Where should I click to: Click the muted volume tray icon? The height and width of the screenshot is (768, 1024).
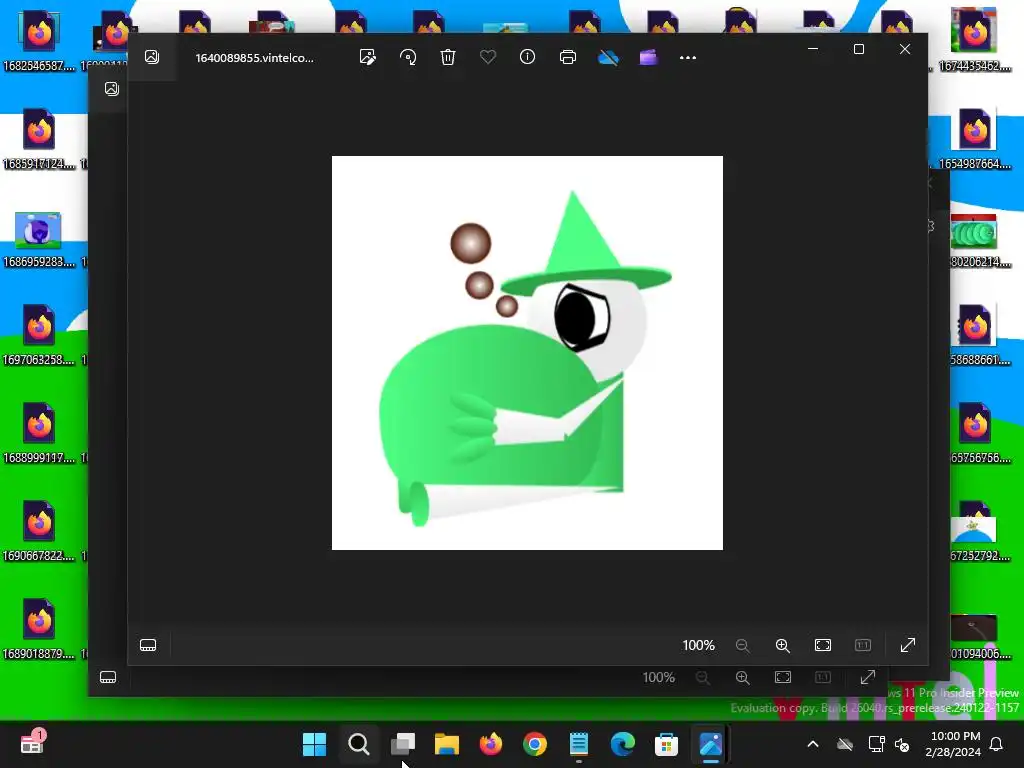pos(902,744)
